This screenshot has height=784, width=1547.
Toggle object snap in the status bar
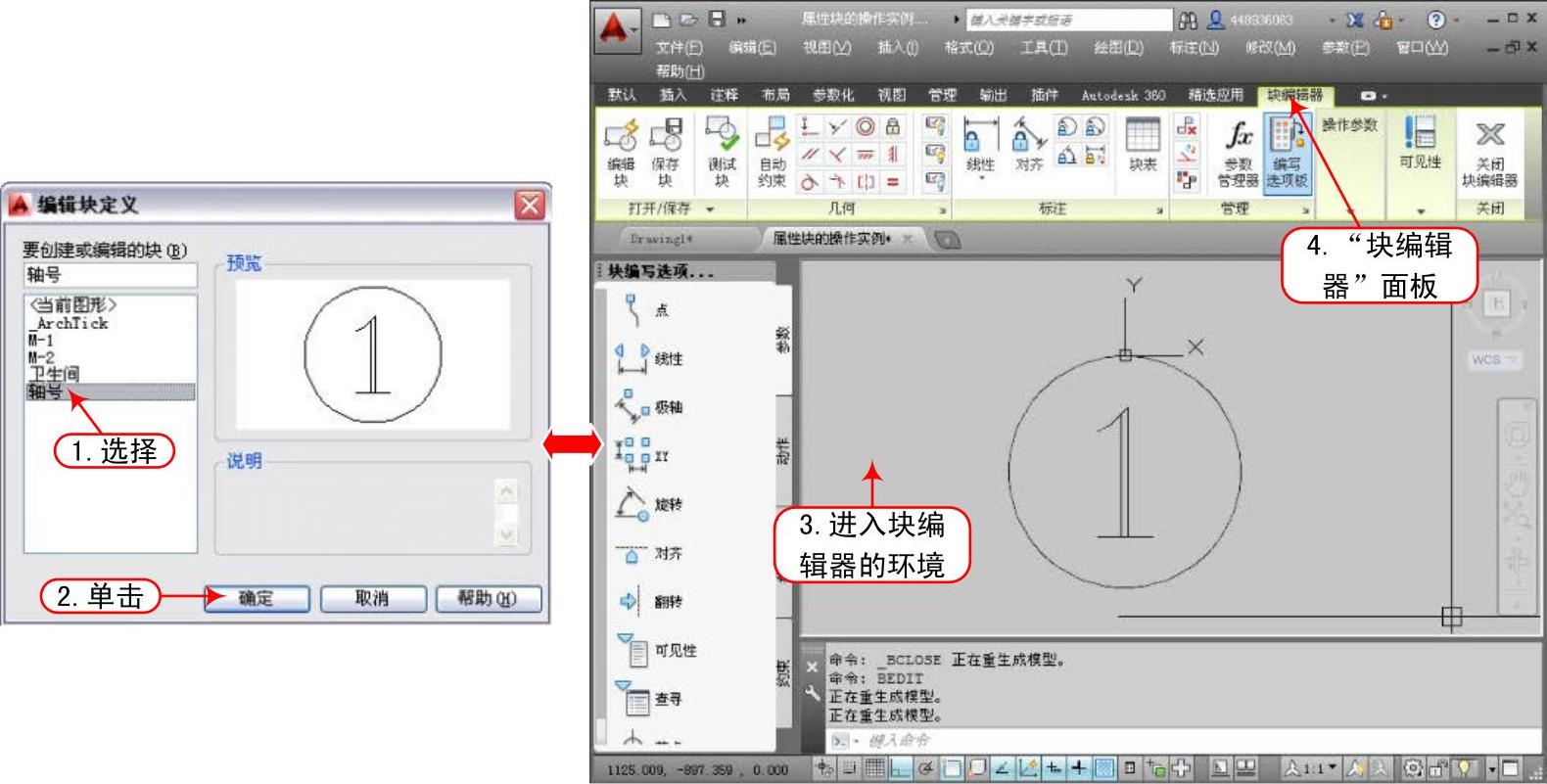pos(951,769)
